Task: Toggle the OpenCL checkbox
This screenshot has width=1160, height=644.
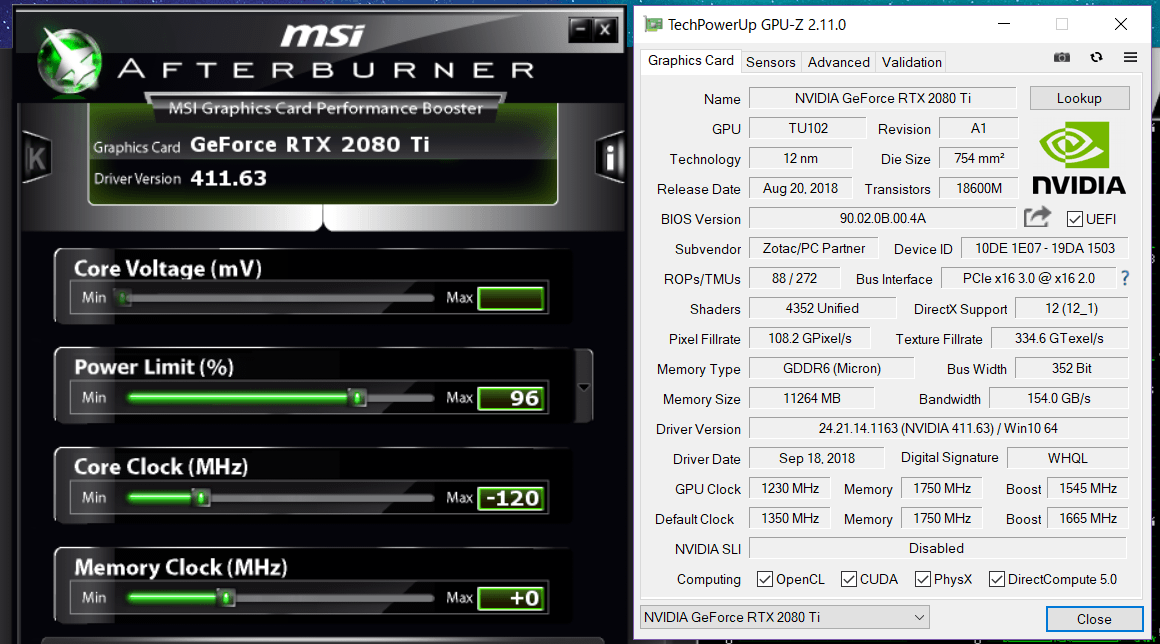Action: point(765,579)
